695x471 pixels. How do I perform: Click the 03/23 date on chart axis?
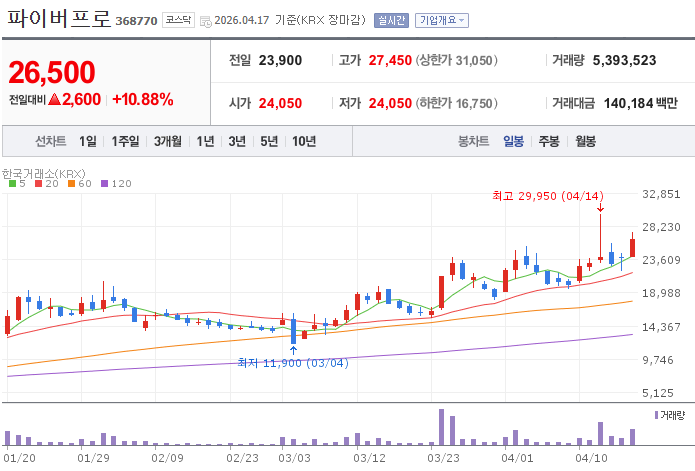pyautogui.click(x=443, y=458)
